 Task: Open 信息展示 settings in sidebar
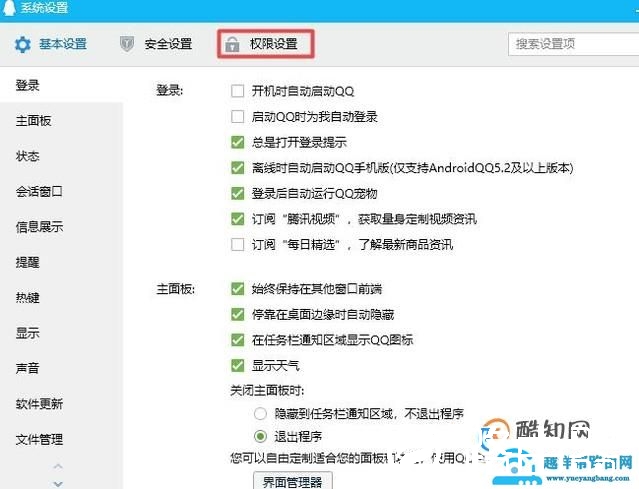coord(39,227)
